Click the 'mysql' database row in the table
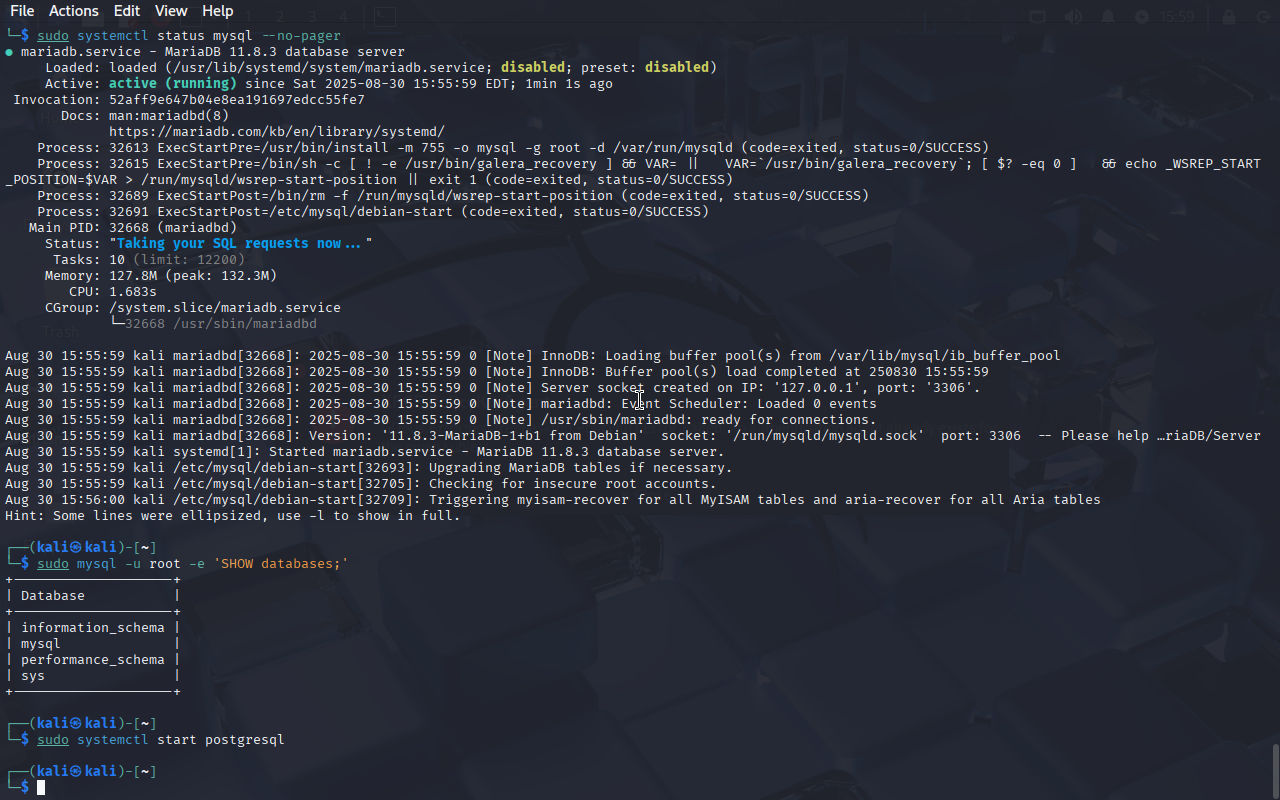Viewport: 1280px width, 800px height. 41,644
